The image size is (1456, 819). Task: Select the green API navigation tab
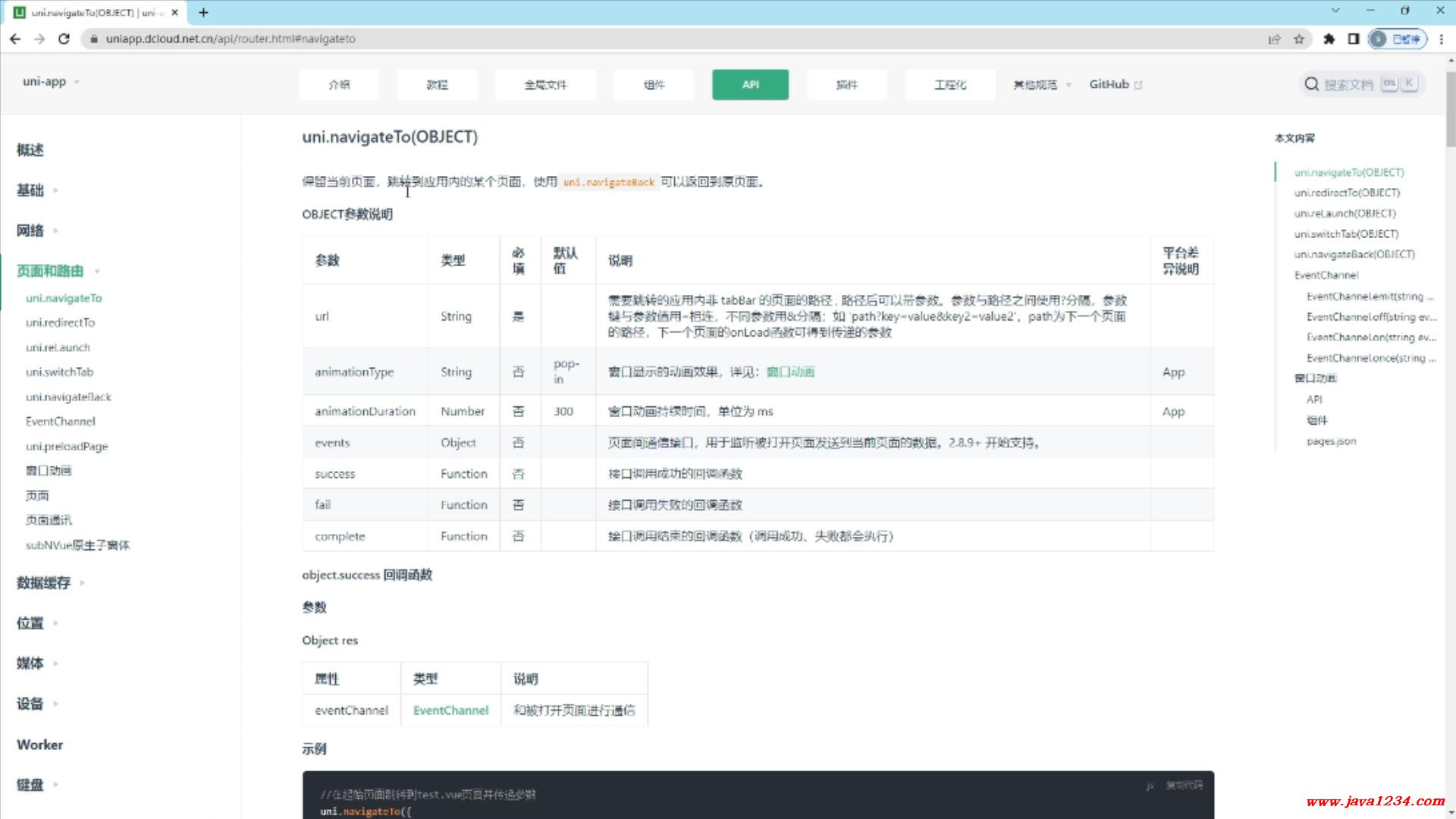(x=750, y=84)
